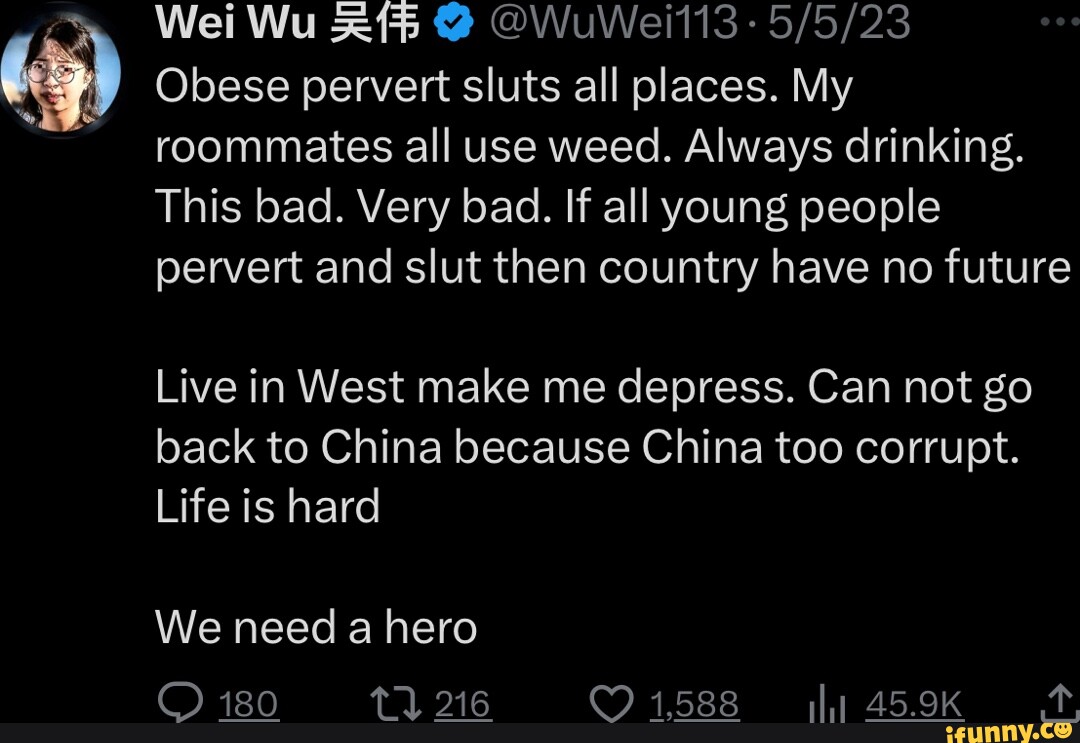Click the 216 retweets count
This screenshot has height=743, width=1080.
click(x=462, y=704)
